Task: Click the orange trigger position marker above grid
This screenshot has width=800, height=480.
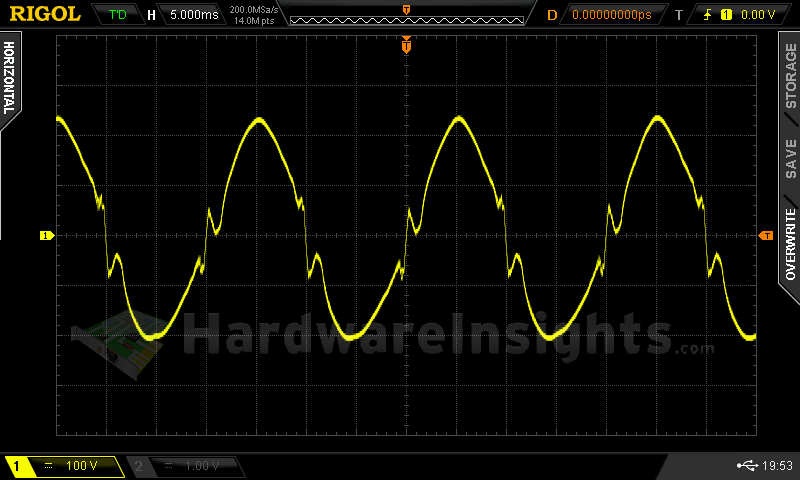Action: [x=406, y=45]
